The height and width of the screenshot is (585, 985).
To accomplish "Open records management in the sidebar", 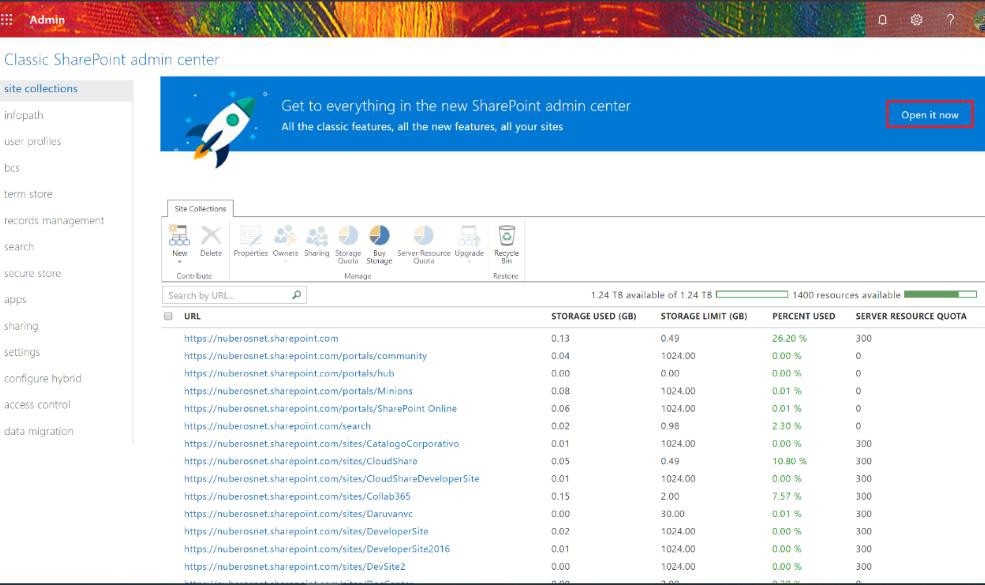I will 54,221.
